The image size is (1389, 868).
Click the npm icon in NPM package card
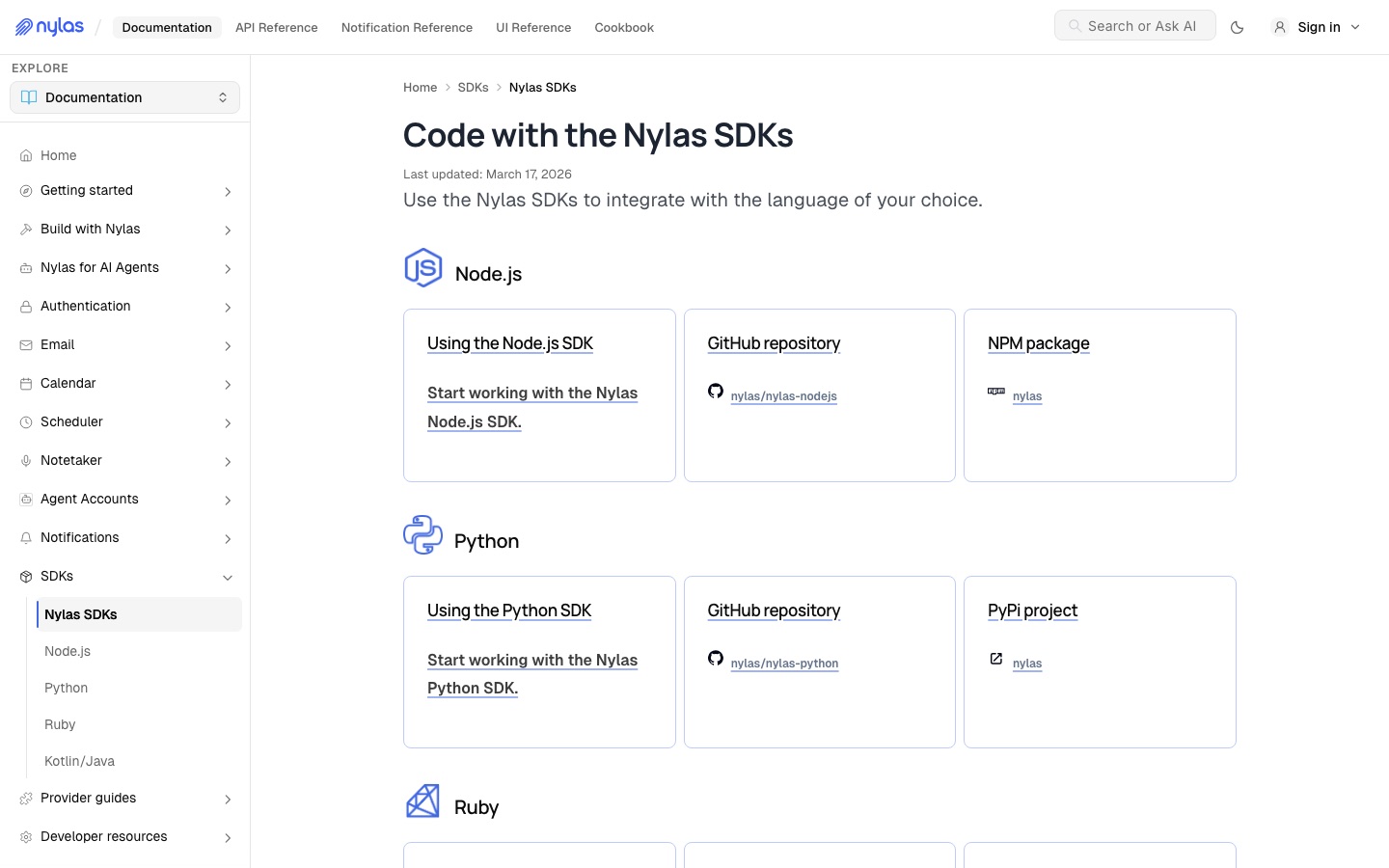[996, 392]
